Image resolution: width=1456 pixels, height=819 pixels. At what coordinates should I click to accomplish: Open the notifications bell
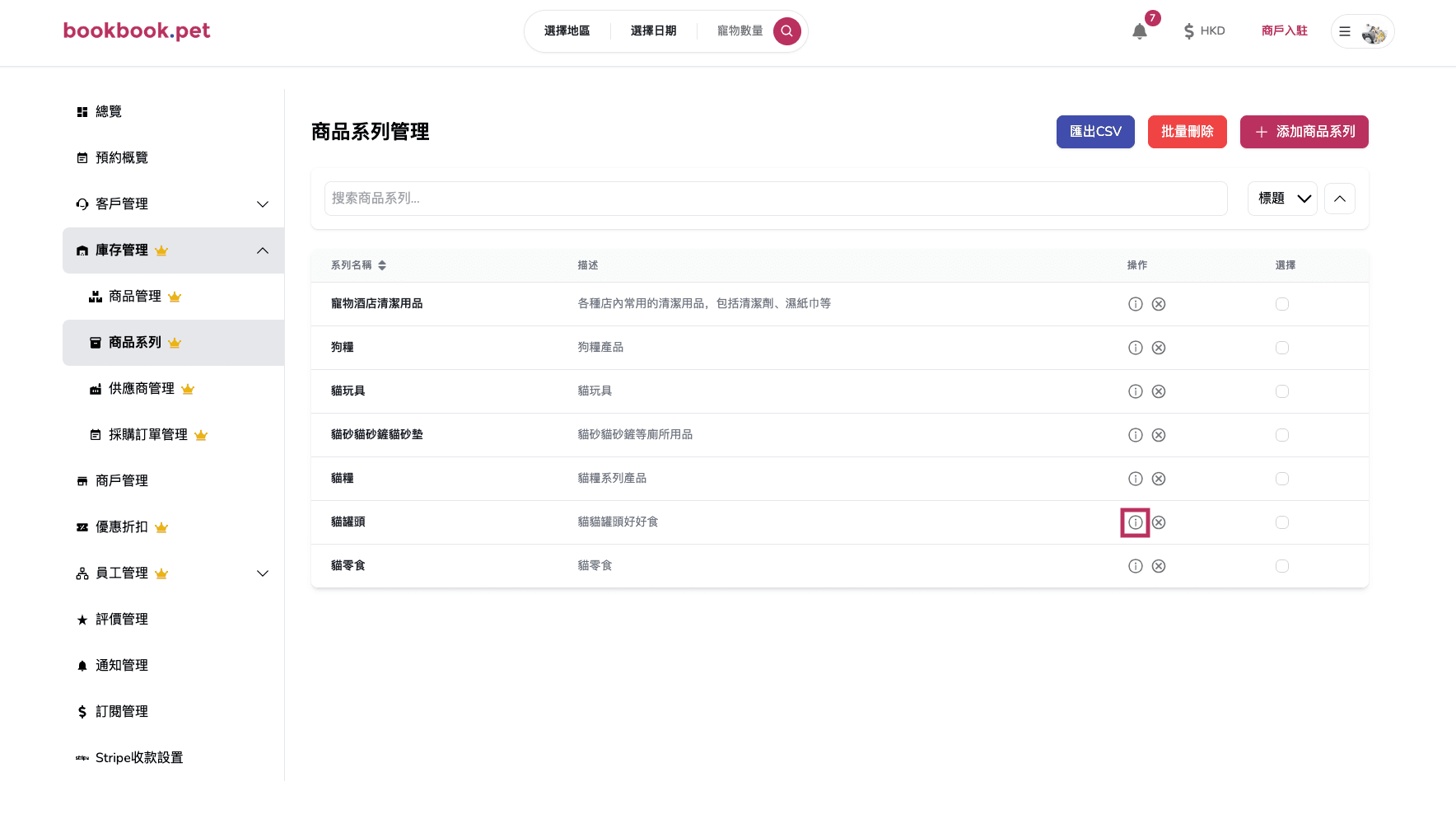tap(1140, 31)
